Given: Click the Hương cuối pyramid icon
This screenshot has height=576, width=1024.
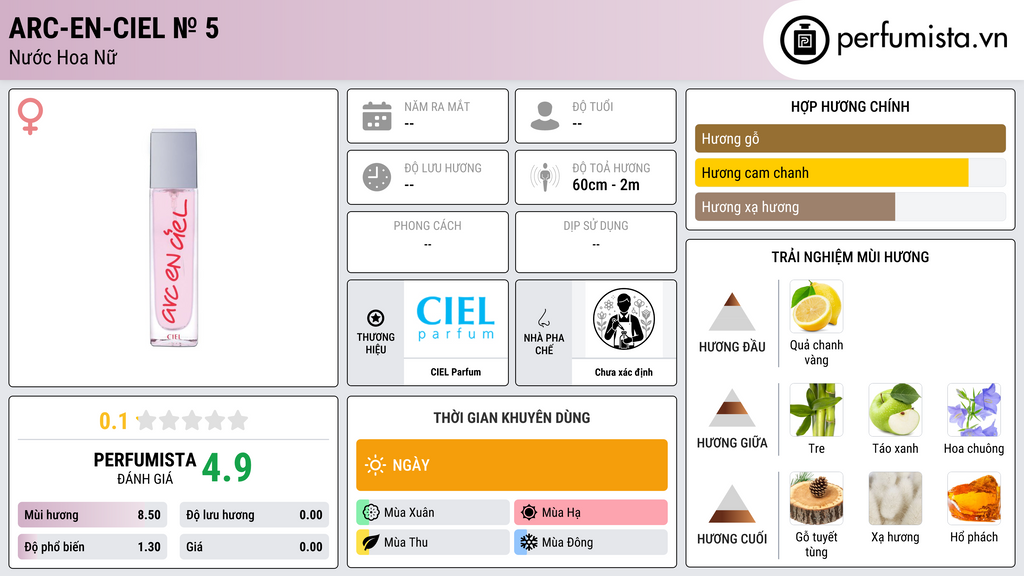Looking at the screenshot, I should pyautogui.click(x=732, y=504).
